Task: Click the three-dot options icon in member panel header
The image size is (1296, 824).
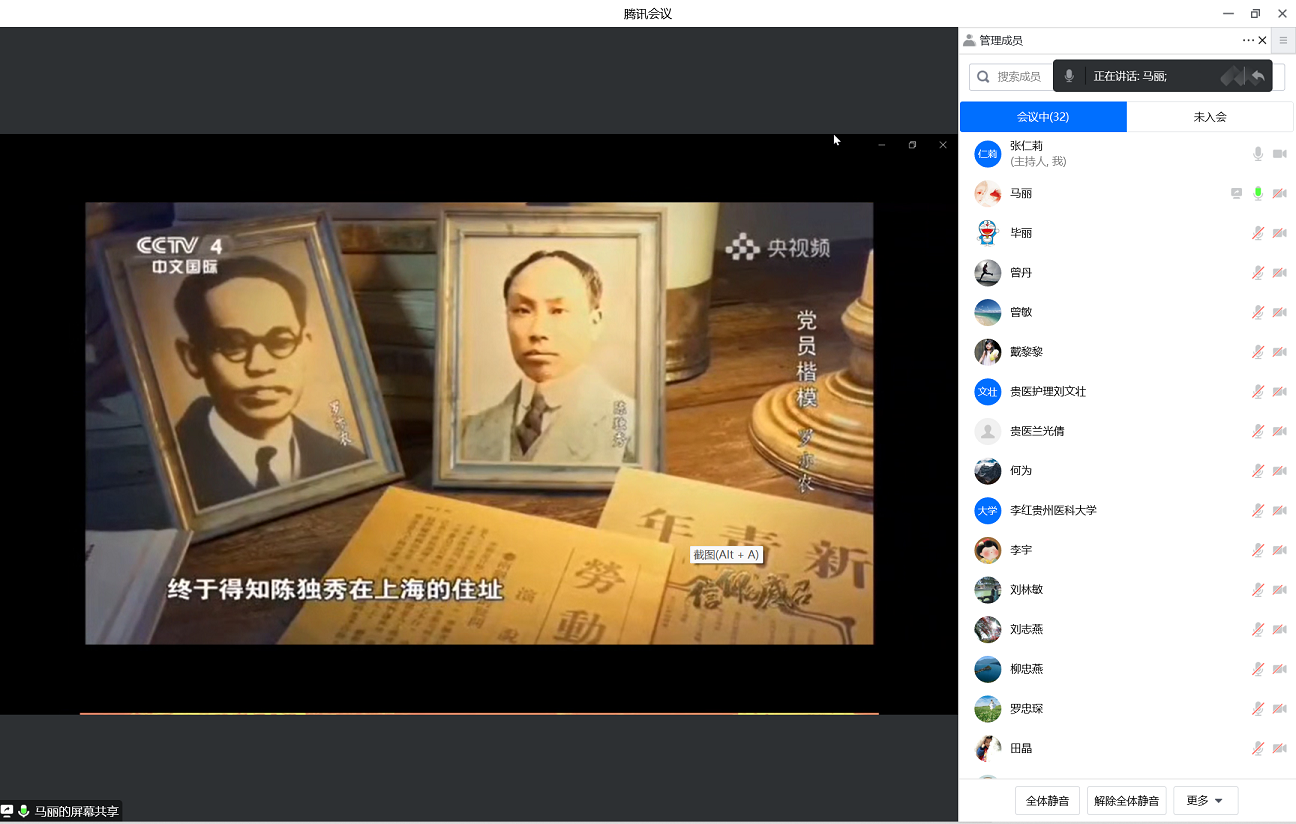Action: click(x=1247, y=41)
